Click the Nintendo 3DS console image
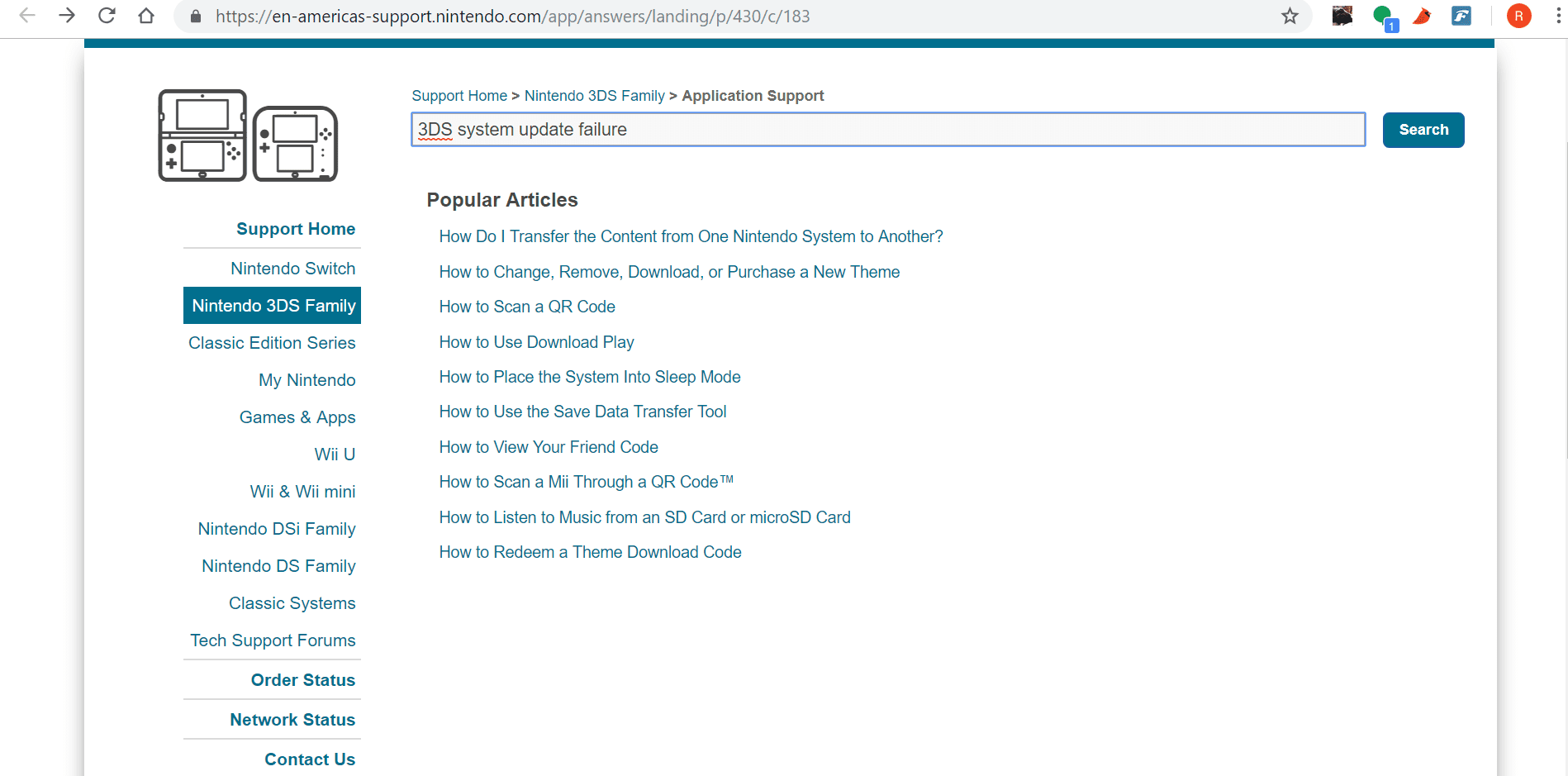This screenshot has height=776, width=1568. coord(202,136)
